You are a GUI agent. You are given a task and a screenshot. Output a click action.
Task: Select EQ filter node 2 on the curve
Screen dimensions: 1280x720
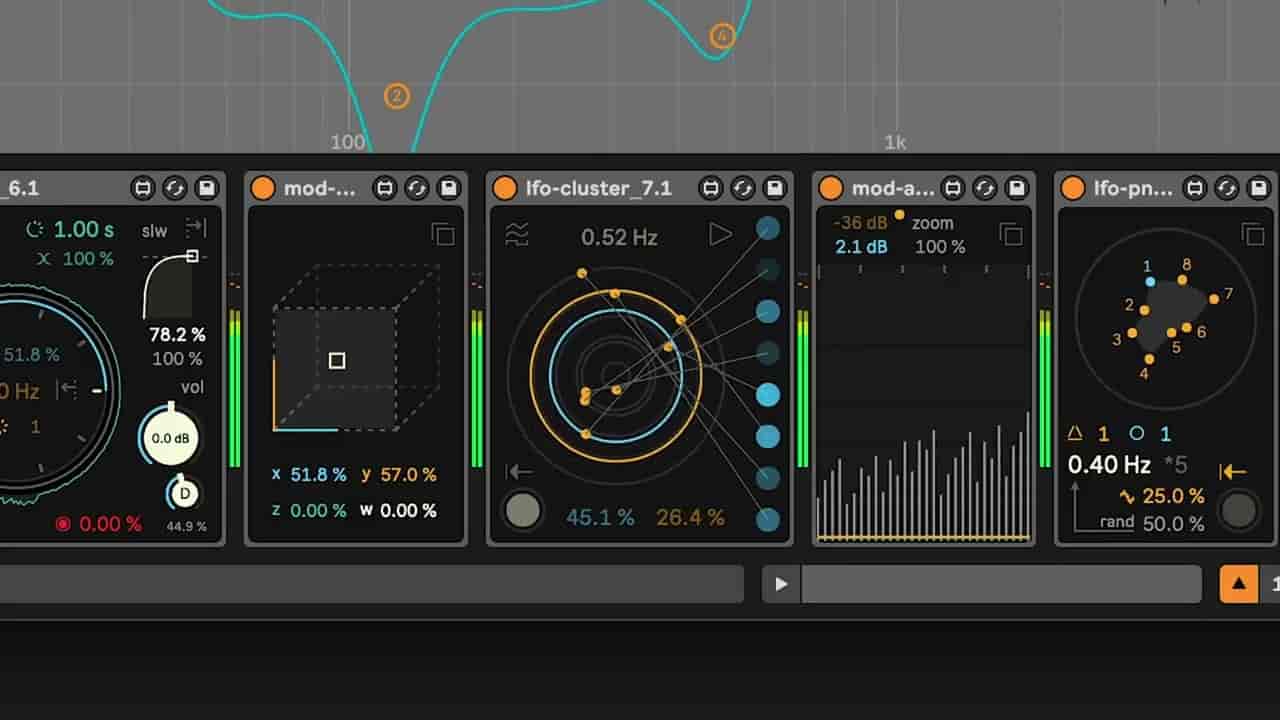click(397, 96)
